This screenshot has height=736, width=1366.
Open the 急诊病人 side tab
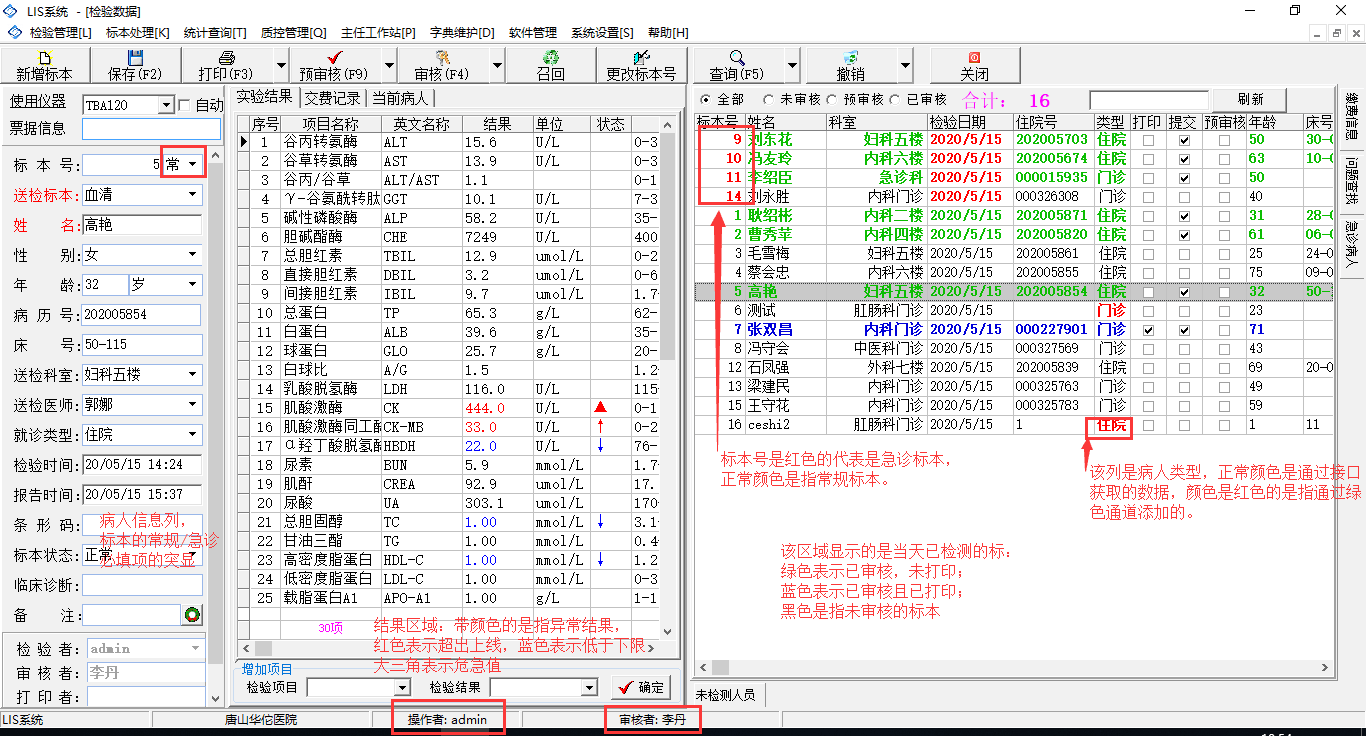(x=1351, y=246)
